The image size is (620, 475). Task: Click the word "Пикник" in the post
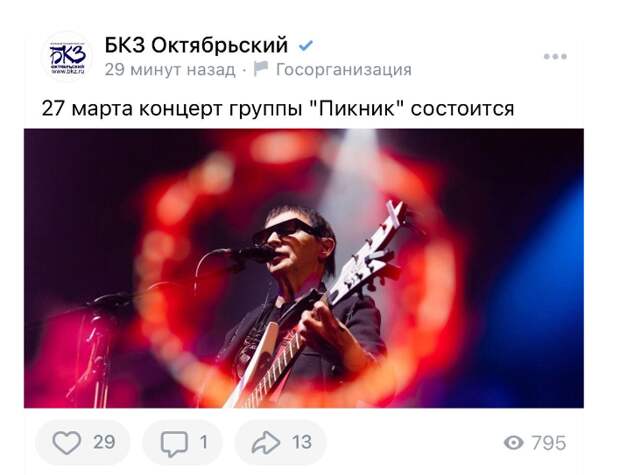coord(357,108)
